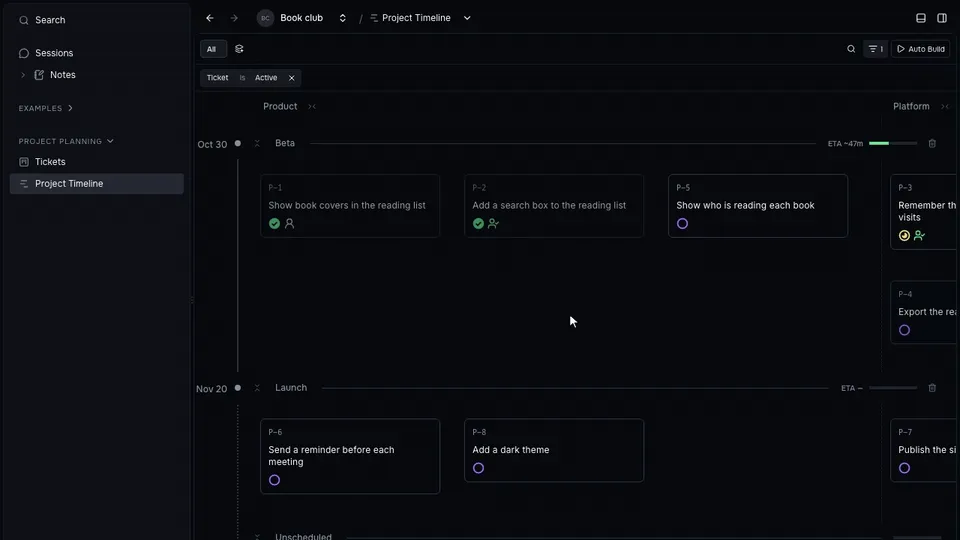Toggle the status circle on P-5
This screenshot has height=540, width=960.
click(x=682, y=223)
